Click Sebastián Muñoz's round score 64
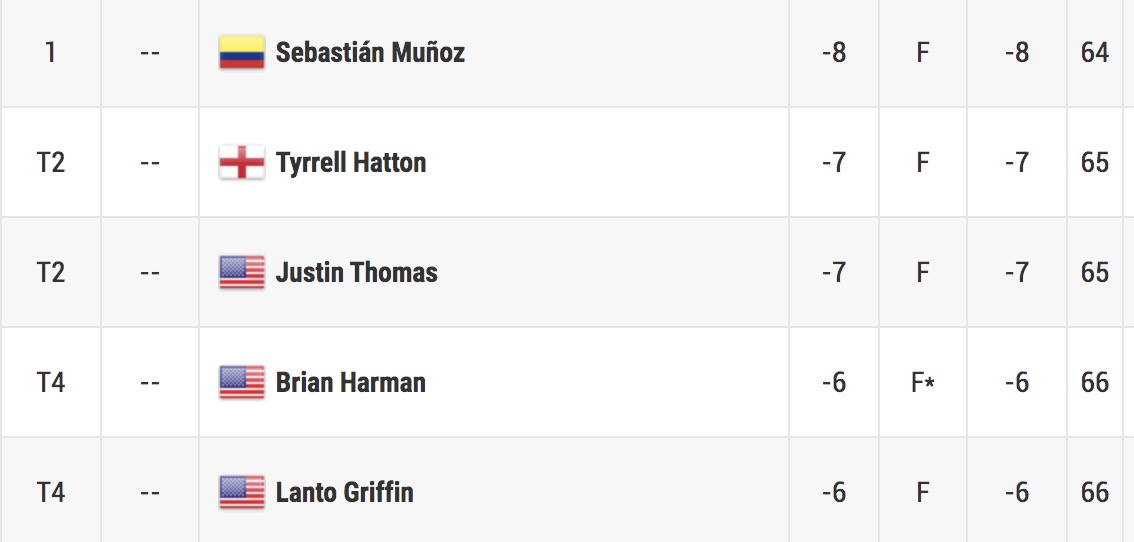The width and height of the screenshot is (1134, 542). (1095, 52)
